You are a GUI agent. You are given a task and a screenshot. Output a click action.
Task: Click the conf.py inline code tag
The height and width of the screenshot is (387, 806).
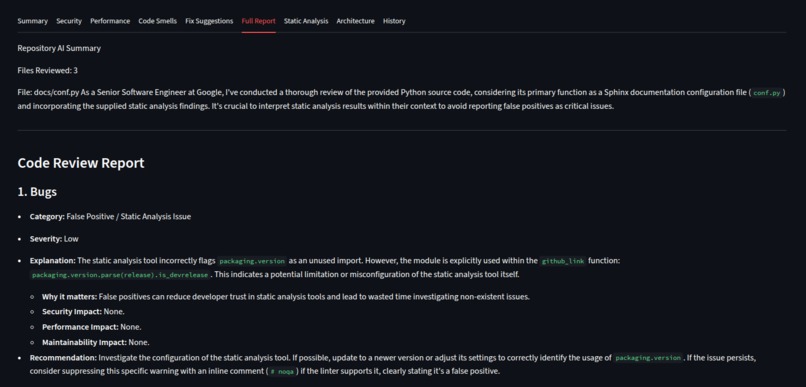(766, 93)
